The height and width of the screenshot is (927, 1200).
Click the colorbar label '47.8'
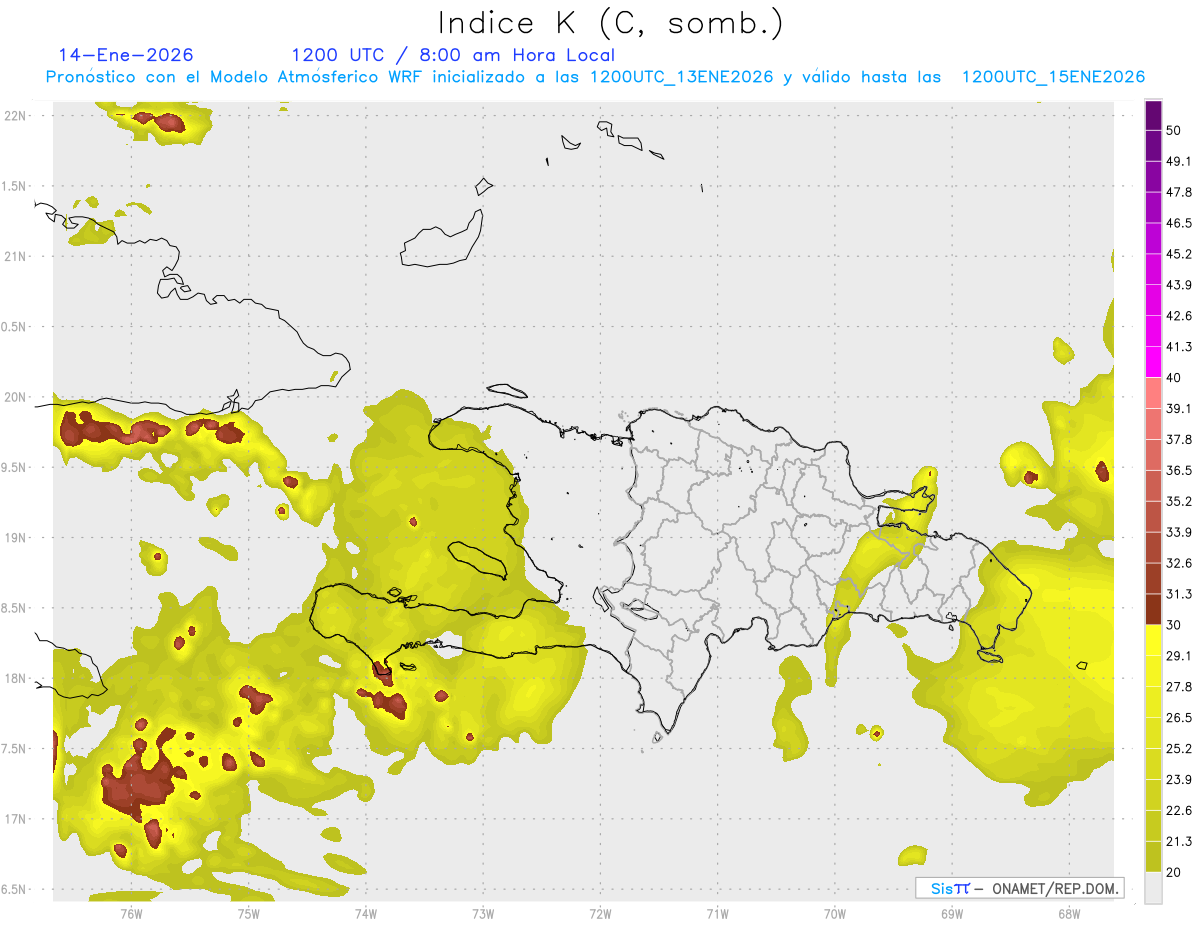click(1179, 193)
